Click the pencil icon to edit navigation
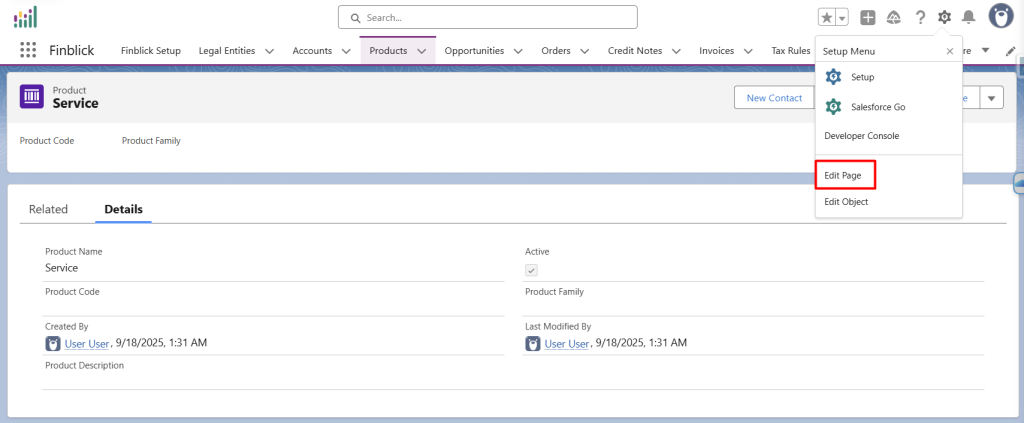This screenshot has width=1024, height=423. 1011,51
